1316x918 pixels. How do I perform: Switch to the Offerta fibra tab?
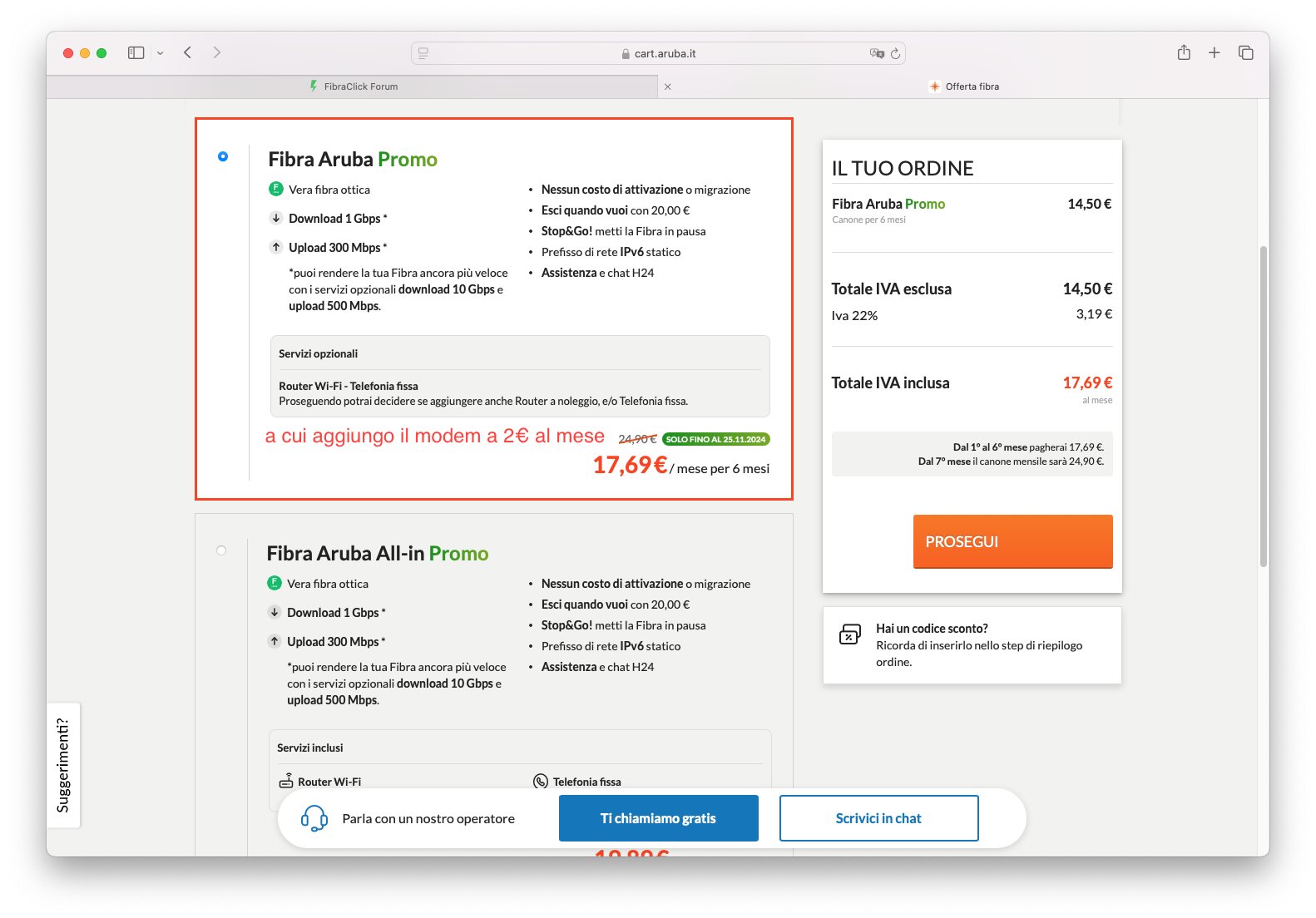tap(964, 86)
